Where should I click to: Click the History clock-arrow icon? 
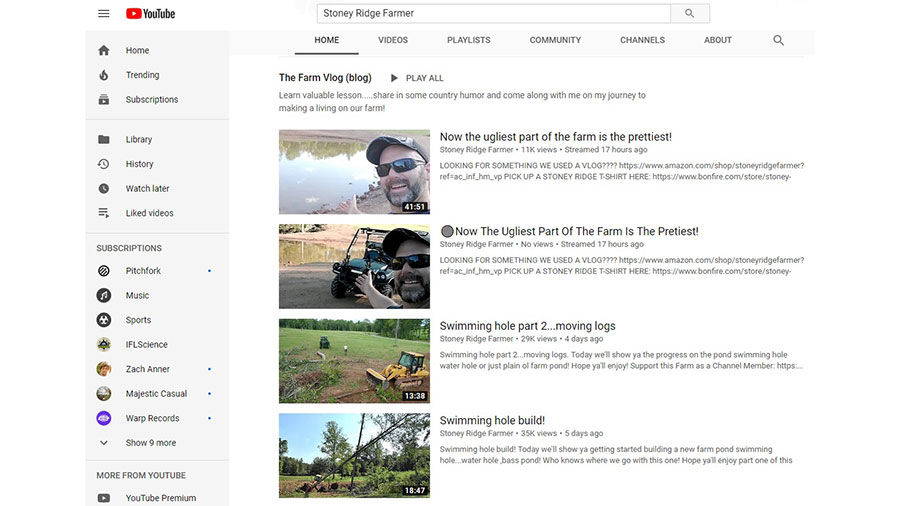(x=104, y=164)
